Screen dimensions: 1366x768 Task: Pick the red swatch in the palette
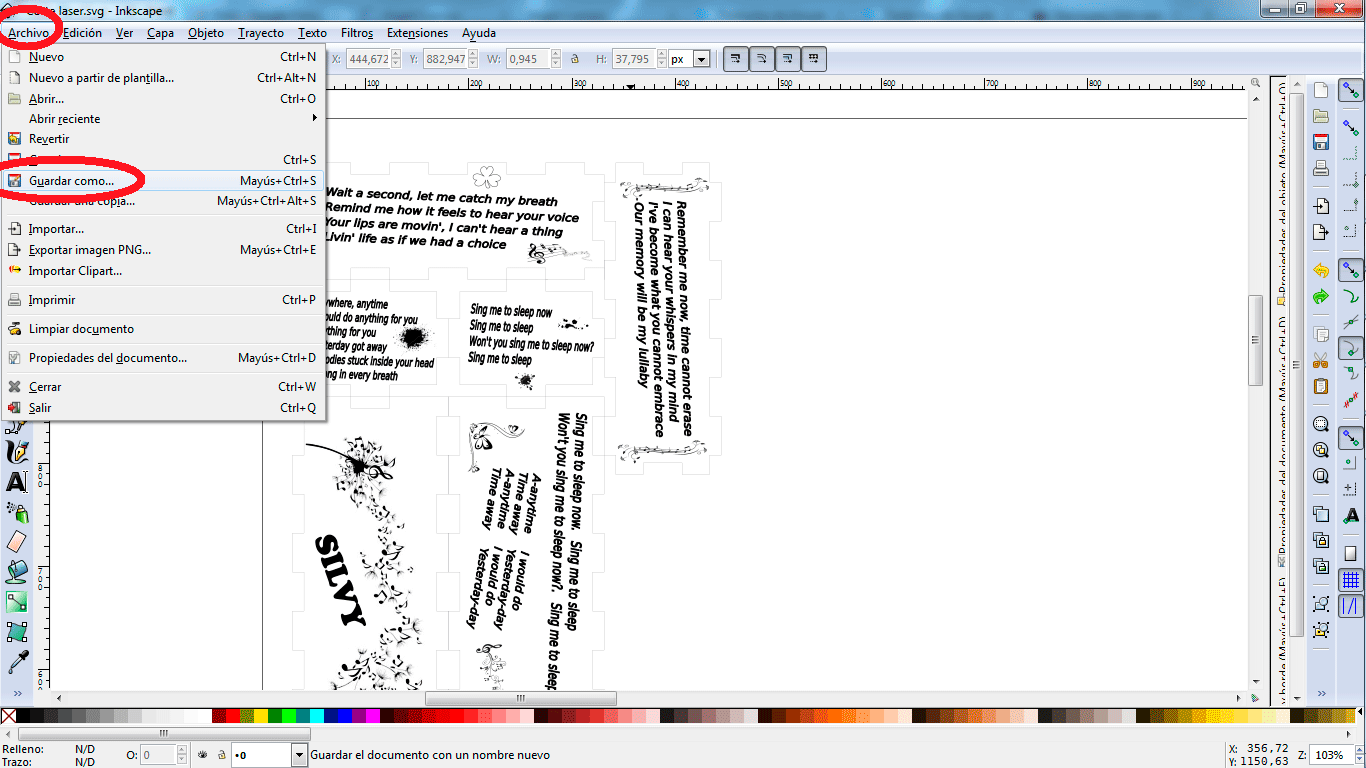click(232, 716)
